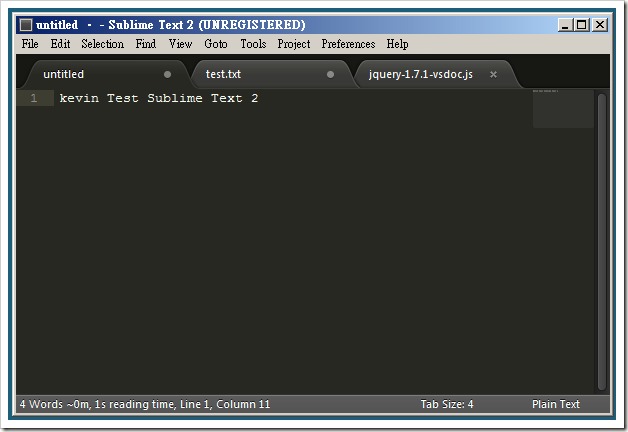Viewport: 628px width, 432px height.
Task: Open the Selection menu
Action: pyautogui.click(x=103, y=44)
